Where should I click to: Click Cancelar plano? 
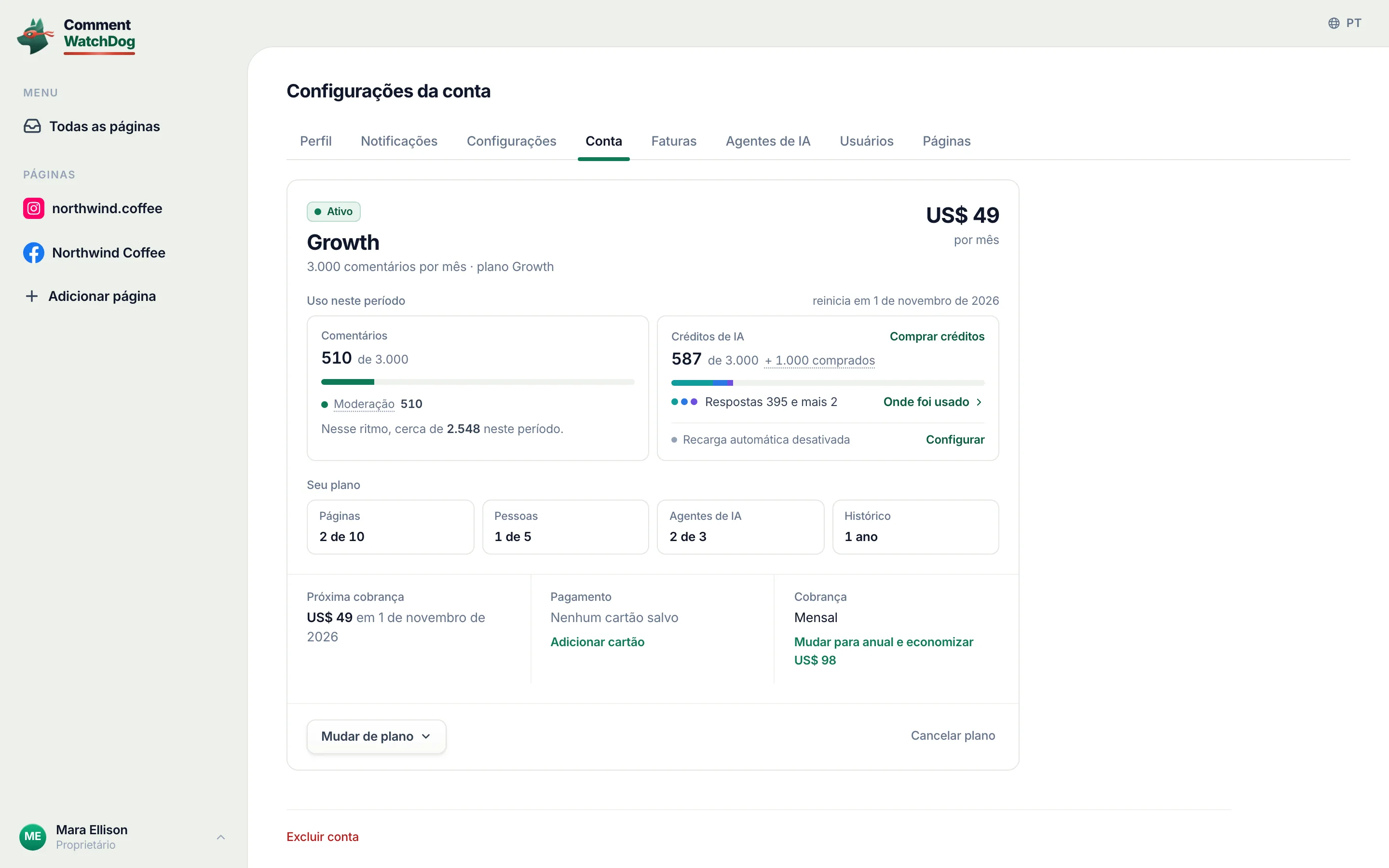pyautogui.click(x=953, y=736)
